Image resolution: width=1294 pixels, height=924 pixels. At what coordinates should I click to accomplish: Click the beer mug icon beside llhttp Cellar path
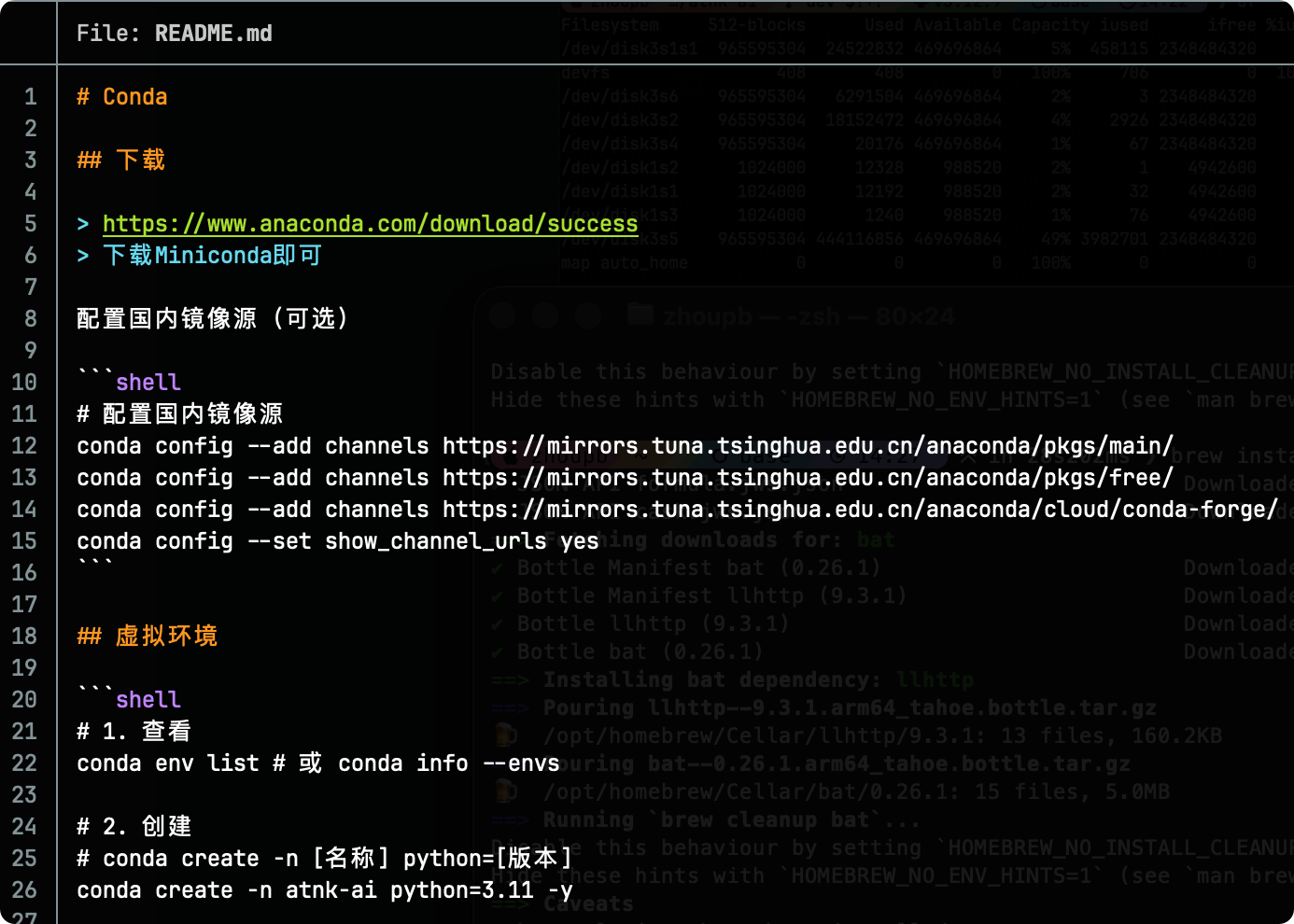coord(505,735)
